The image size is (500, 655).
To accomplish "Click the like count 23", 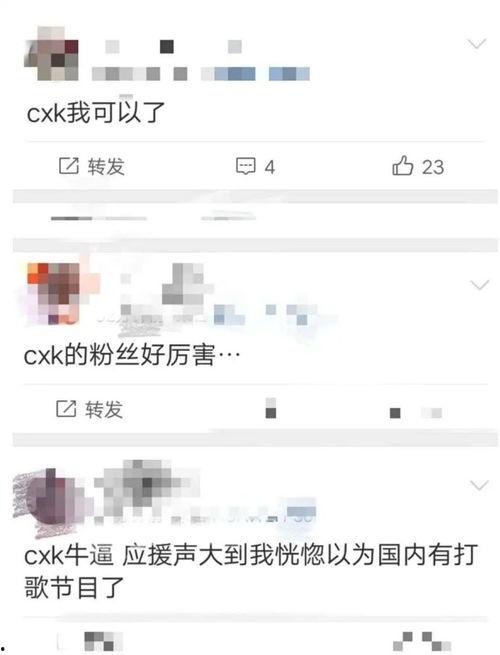I will click(433, 167).
